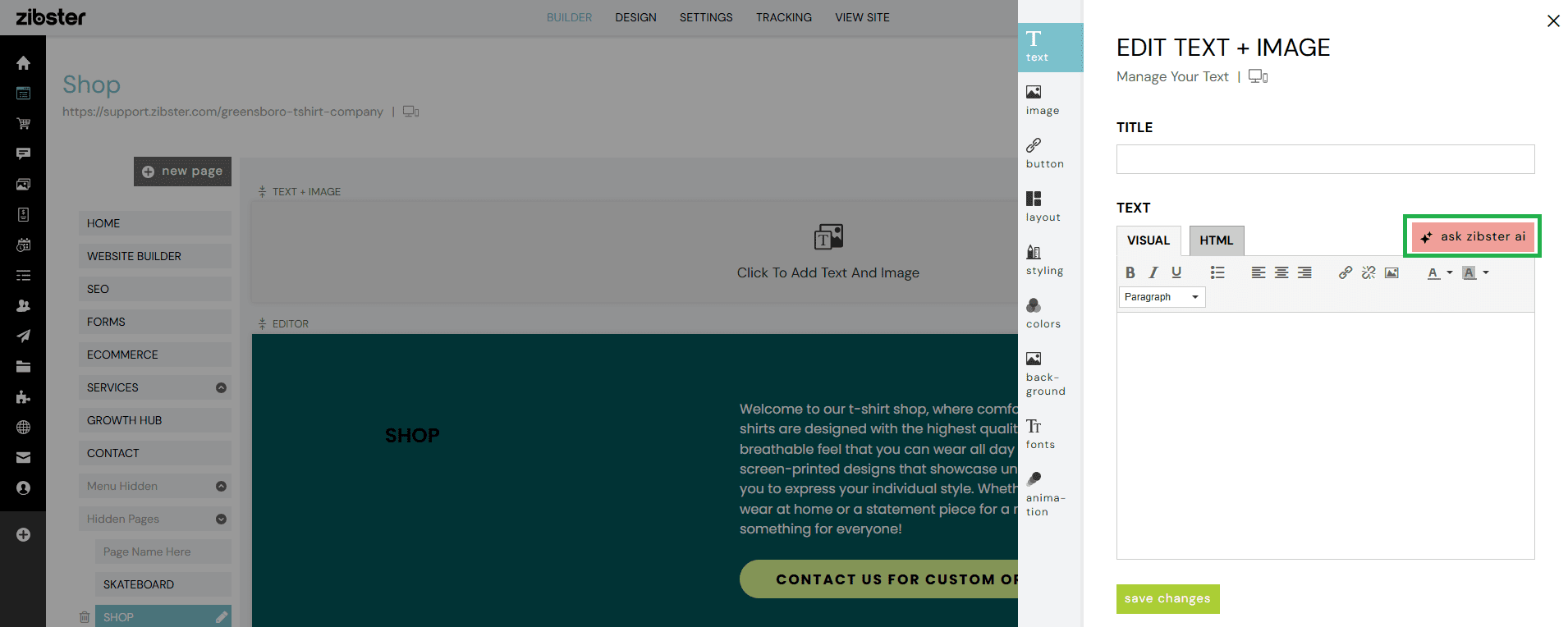Open the button panel tab

click(1044, 153)
